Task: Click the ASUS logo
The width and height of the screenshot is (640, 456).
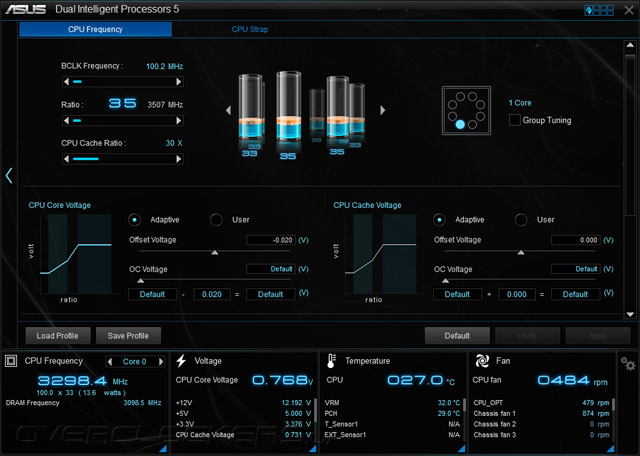Action: [x=25, y=9]
